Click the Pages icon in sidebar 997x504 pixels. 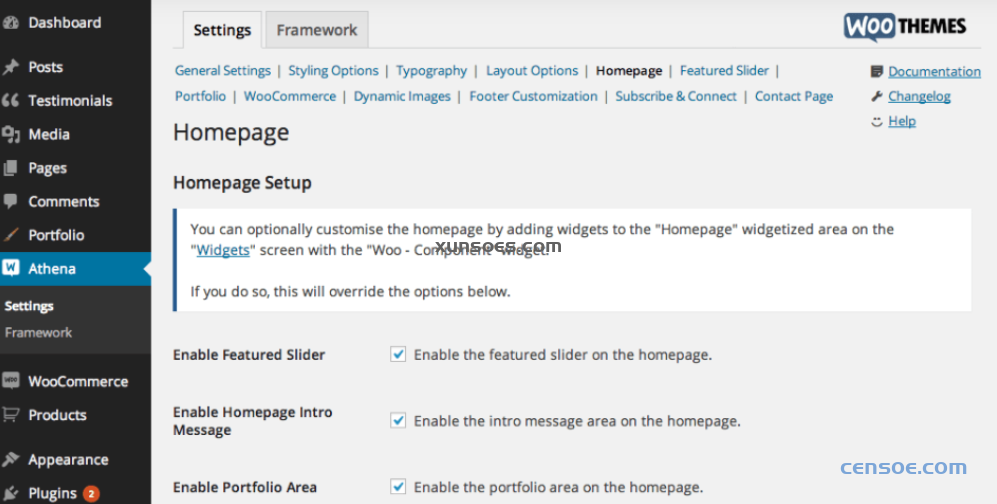[11, 168]
